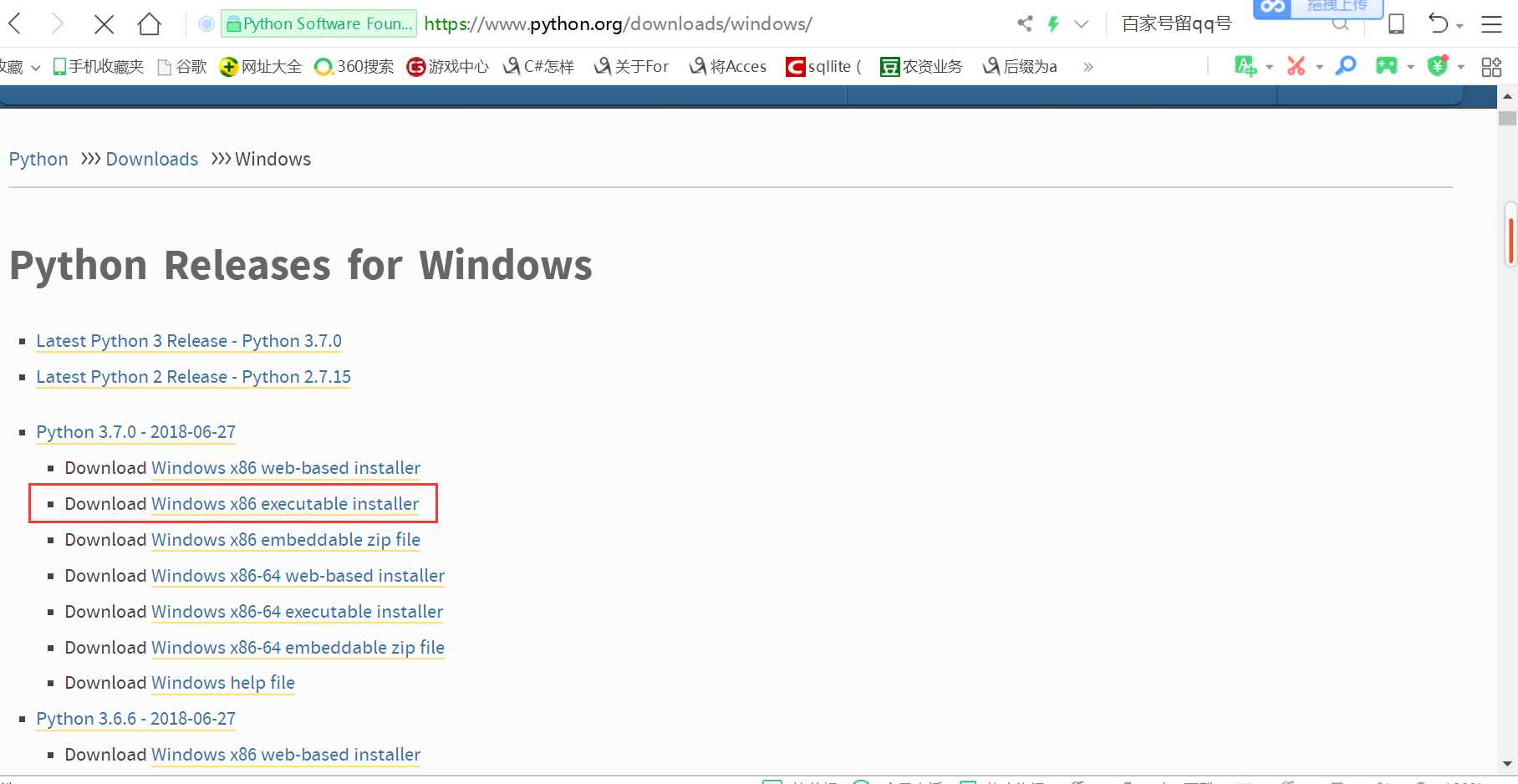Open the mobile phone view icon
1518x784 pixels.
click(x=1396, y=23)
